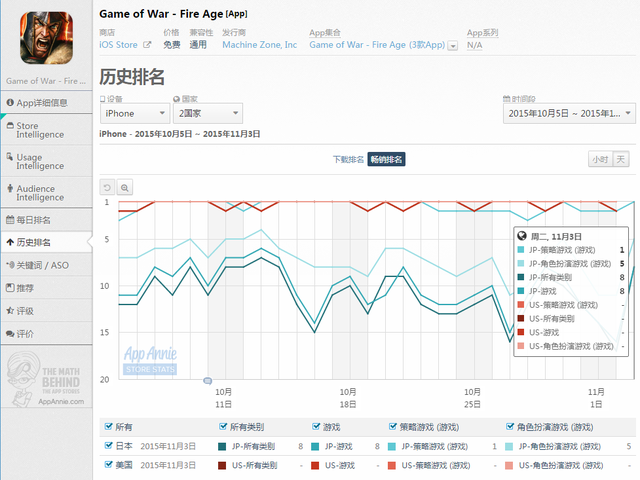Toggle the 角色扮演游戏 (游戏) column checkbox
The image size is (640, 480).
click(510, 427)
